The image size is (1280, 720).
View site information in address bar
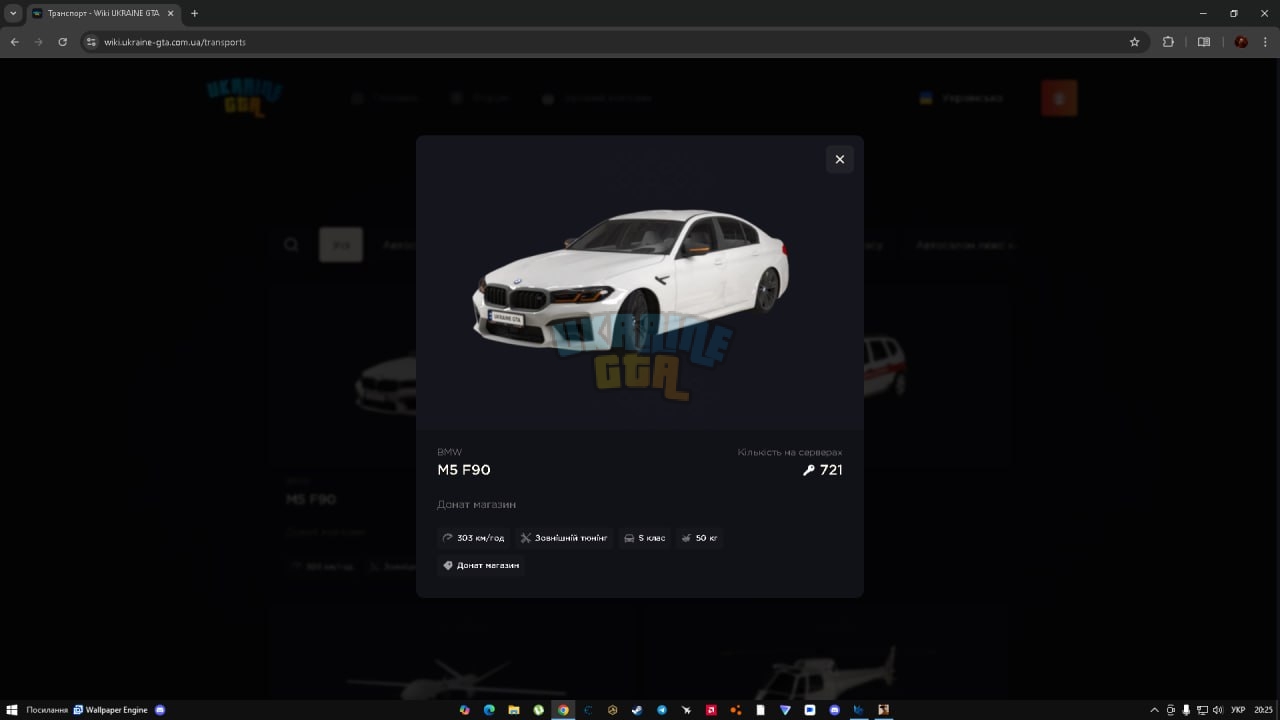pyautogui.click(x=90, y=42)
